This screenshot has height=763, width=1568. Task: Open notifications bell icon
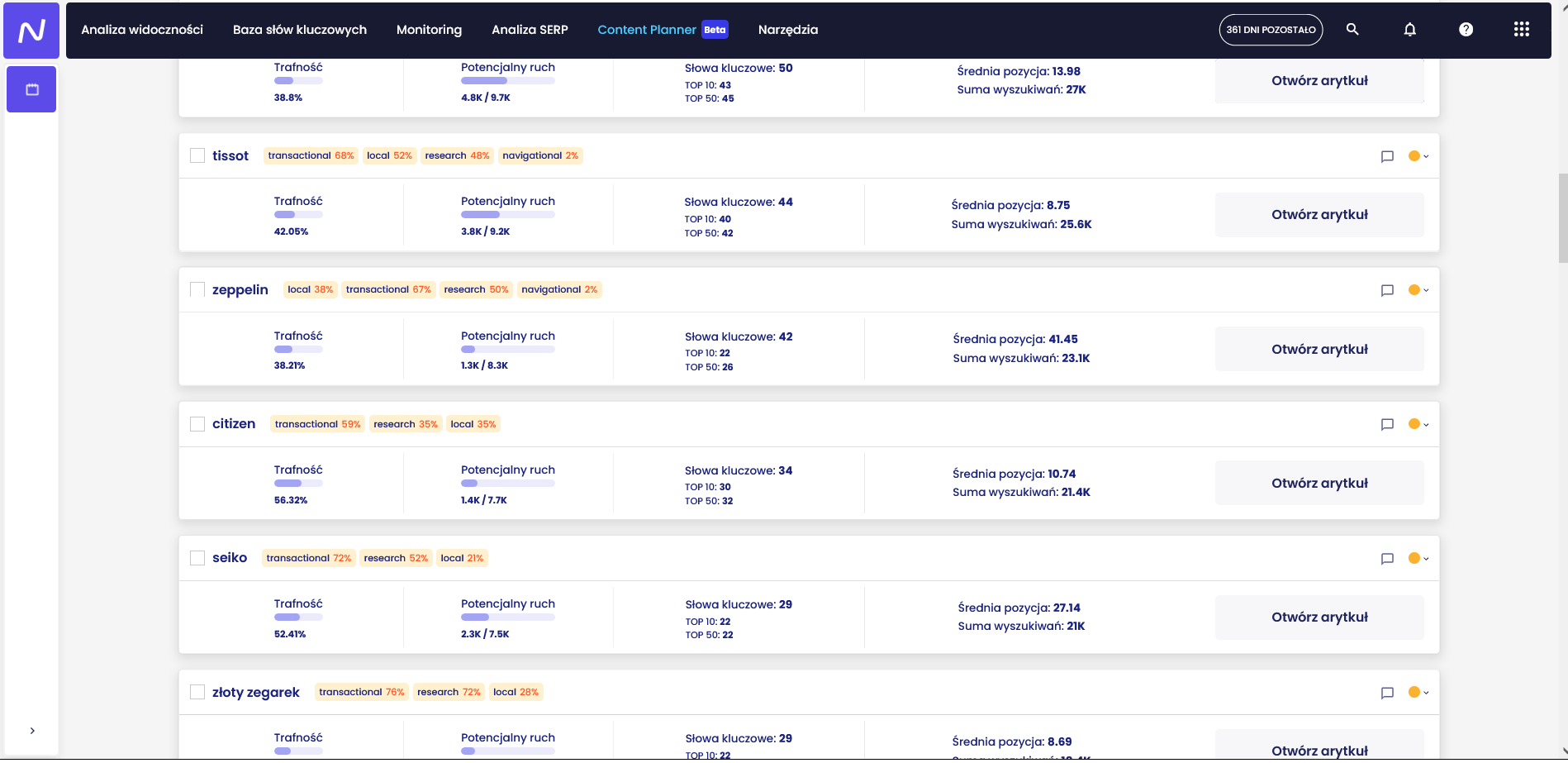[1410, 29]
